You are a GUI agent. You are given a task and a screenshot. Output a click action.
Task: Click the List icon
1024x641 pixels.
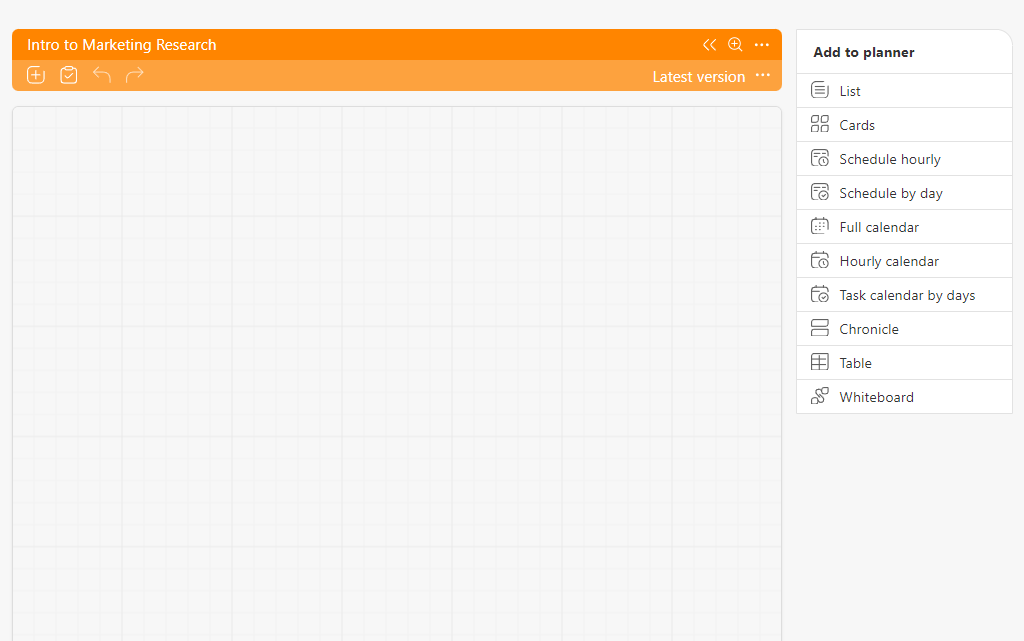pos(820,90)
